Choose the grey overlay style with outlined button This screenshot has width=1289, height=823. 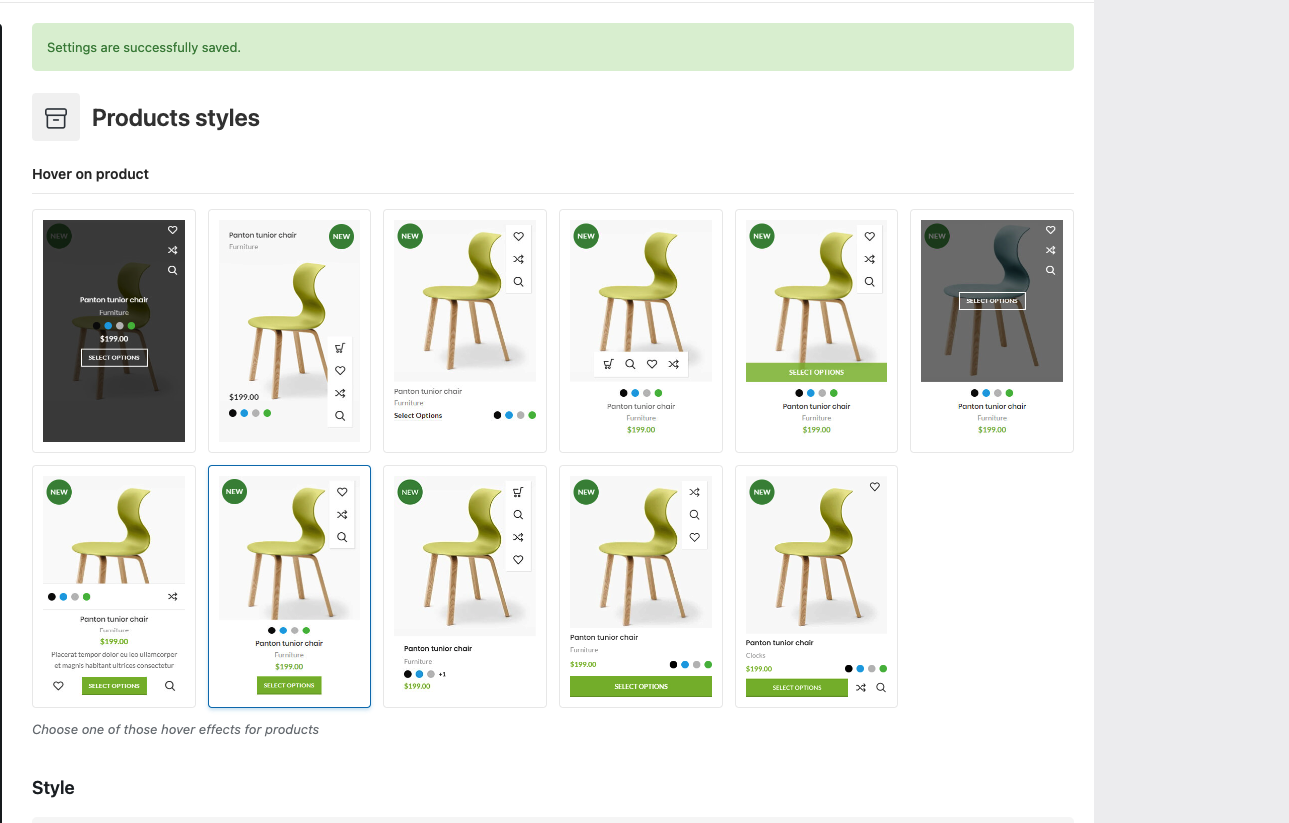[992, 331]
